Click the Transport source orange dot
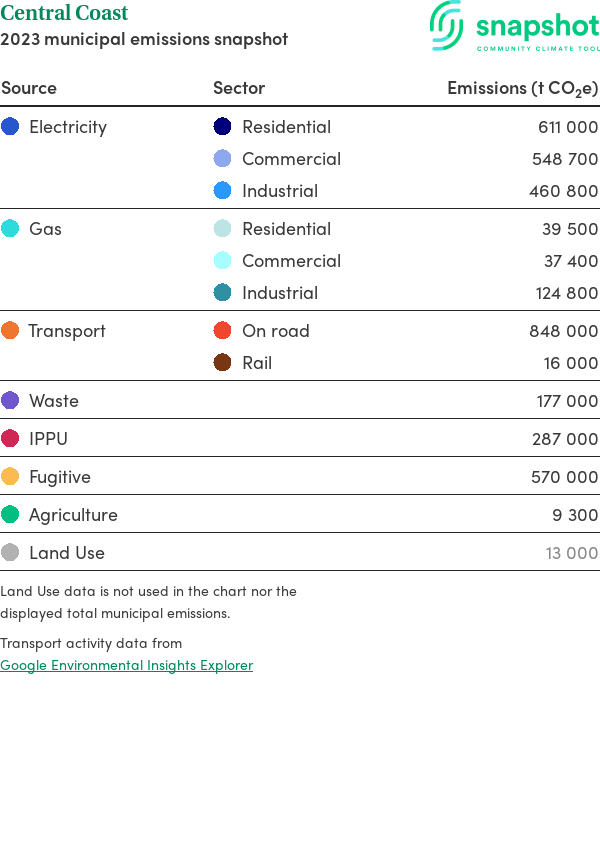This screenshot has height=850, width=600. [x=10, y=331]
